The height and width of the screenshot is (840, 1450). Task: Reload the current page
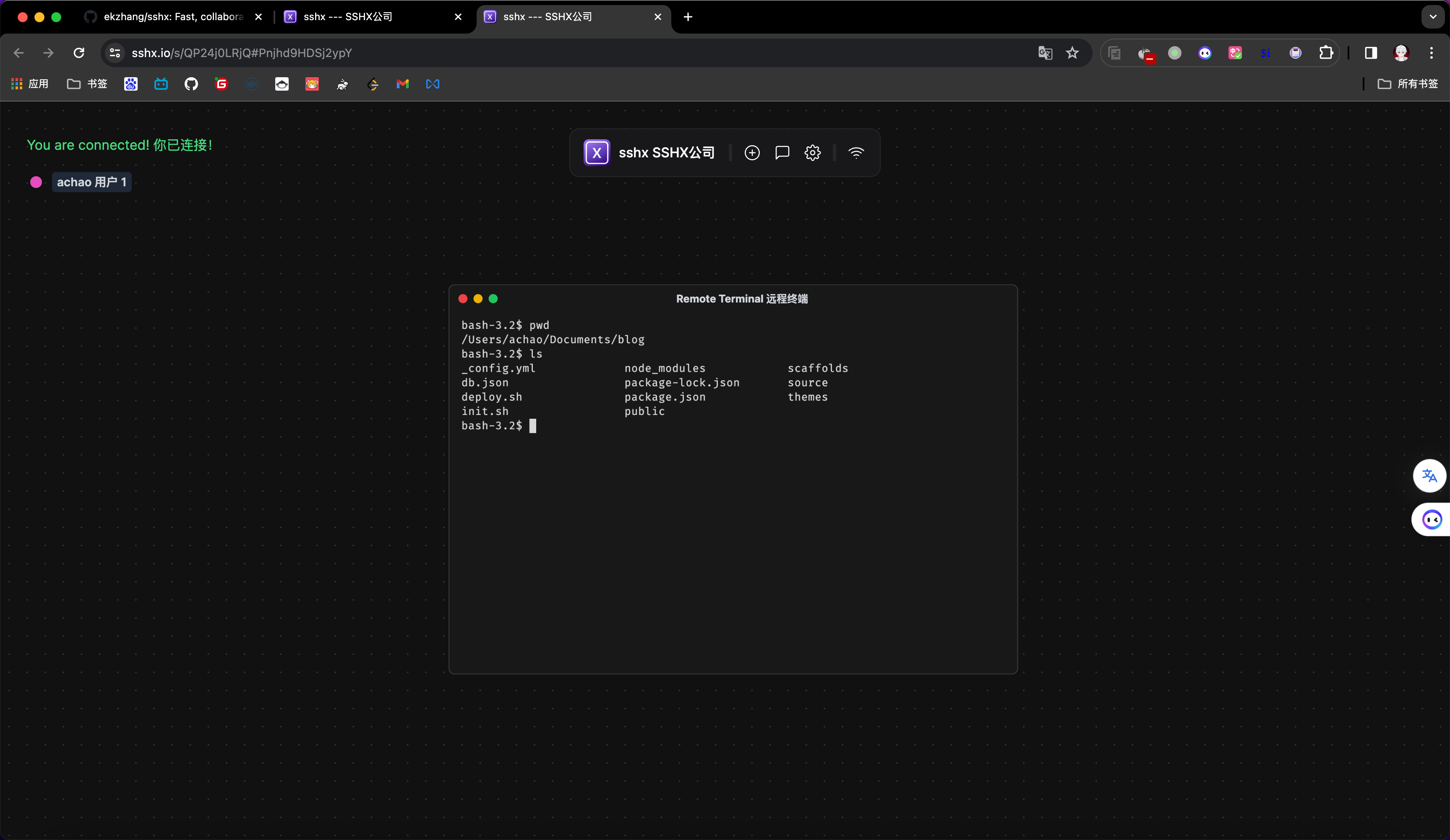[79, 53]
